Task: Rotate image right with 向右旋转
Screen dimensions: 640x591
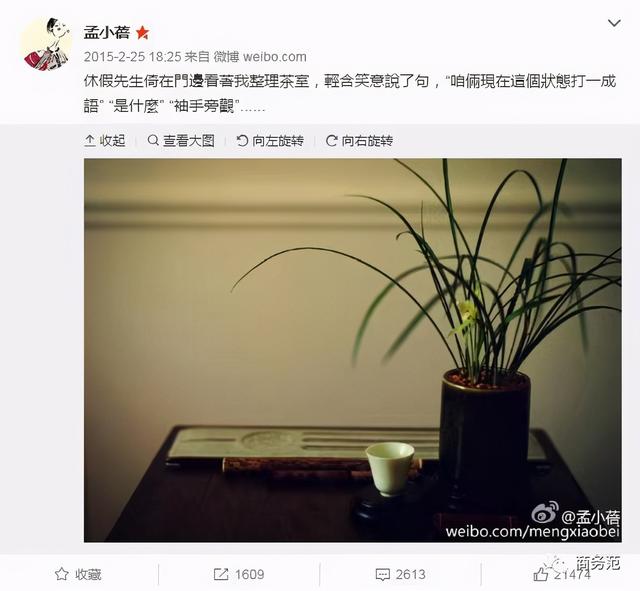Action: point(359,141)
